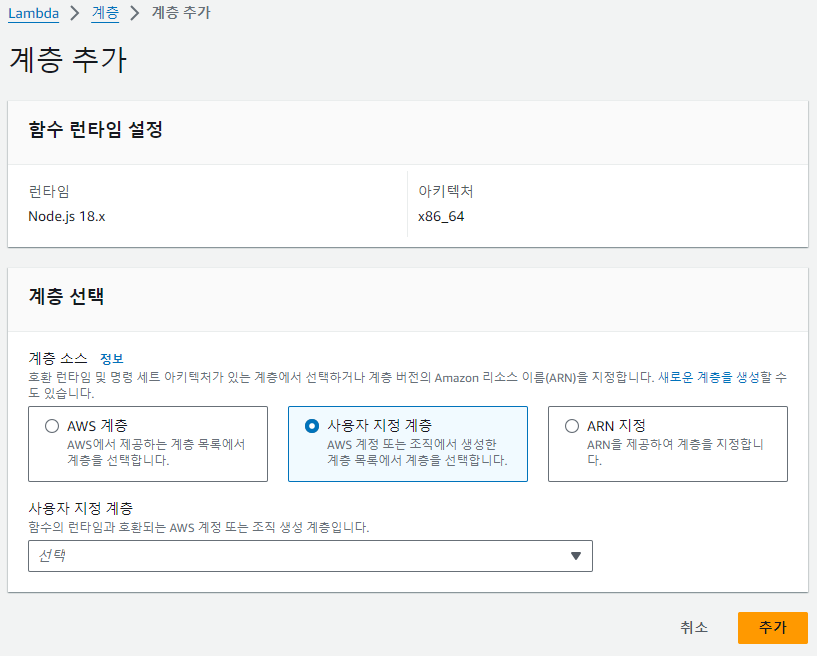
Task: Click the 함수 런타임 설정 heading
Action: click(96, 129)
